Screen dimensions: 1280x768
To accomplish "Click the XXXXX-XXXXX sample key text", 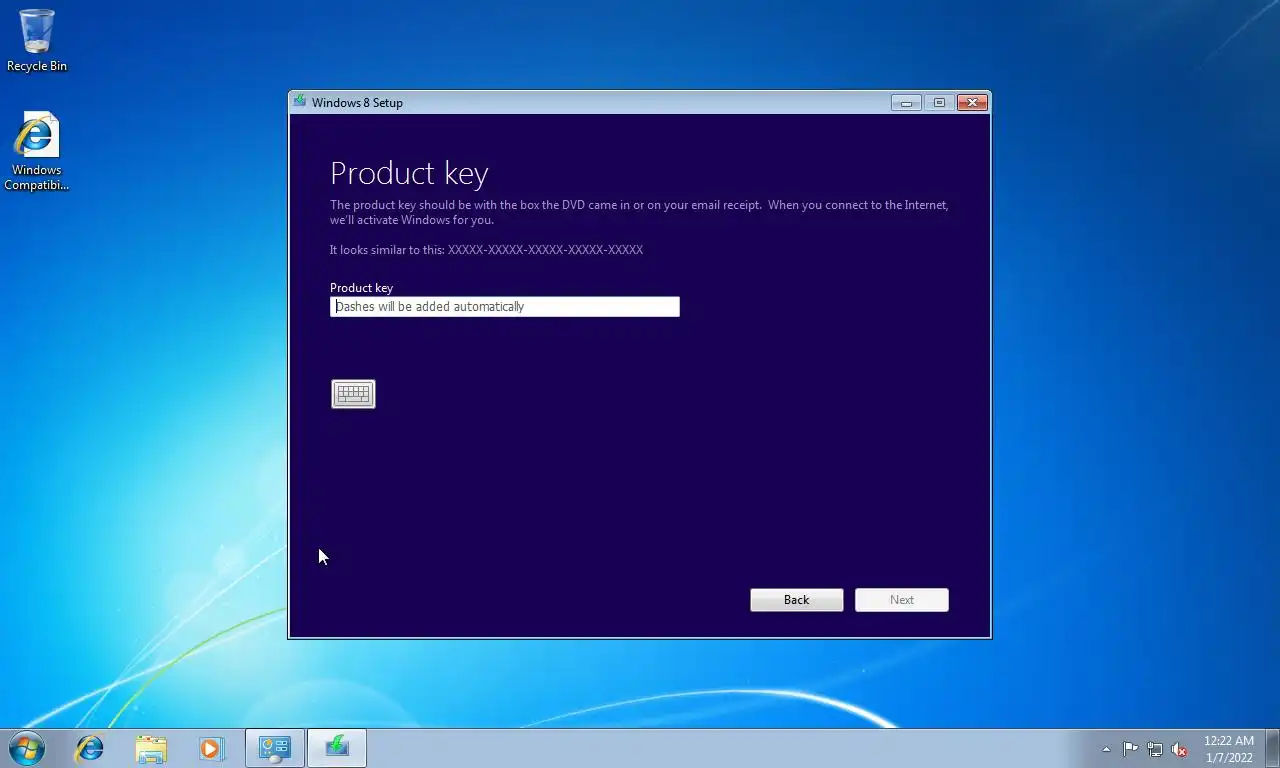I will pos(545,250).
